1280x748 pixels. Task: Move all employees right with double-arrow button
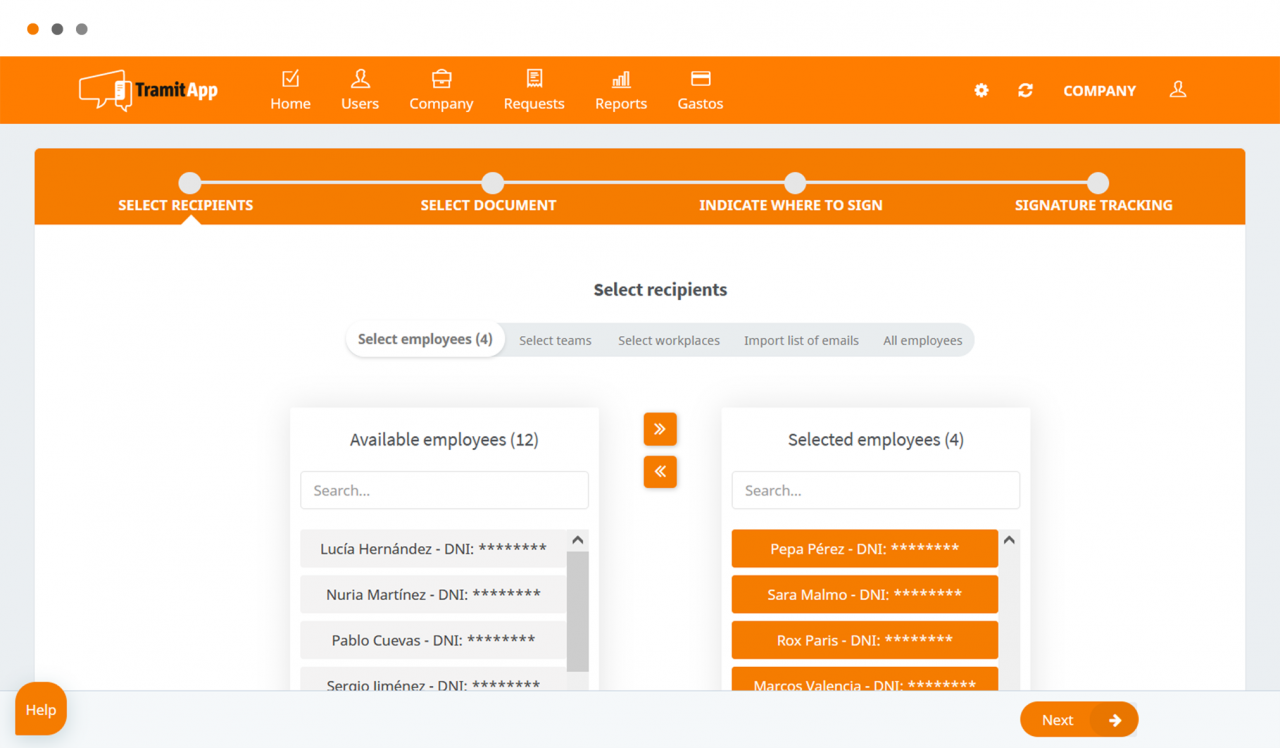[x=660, y=429]
